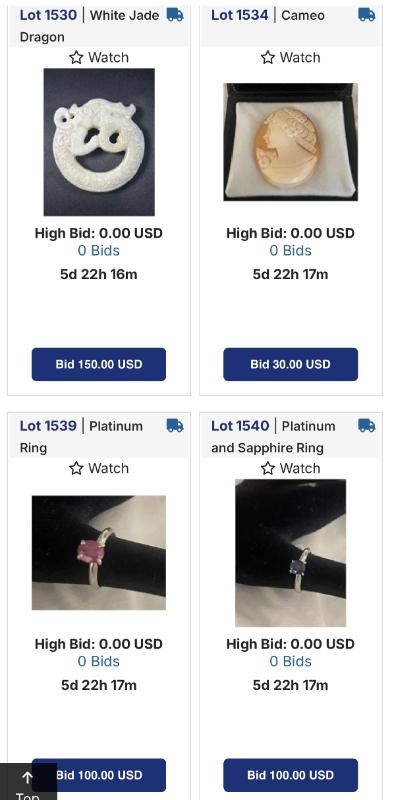
Task: Toggle Watch star for White Jade Dragon
Action: click(77, 58)
